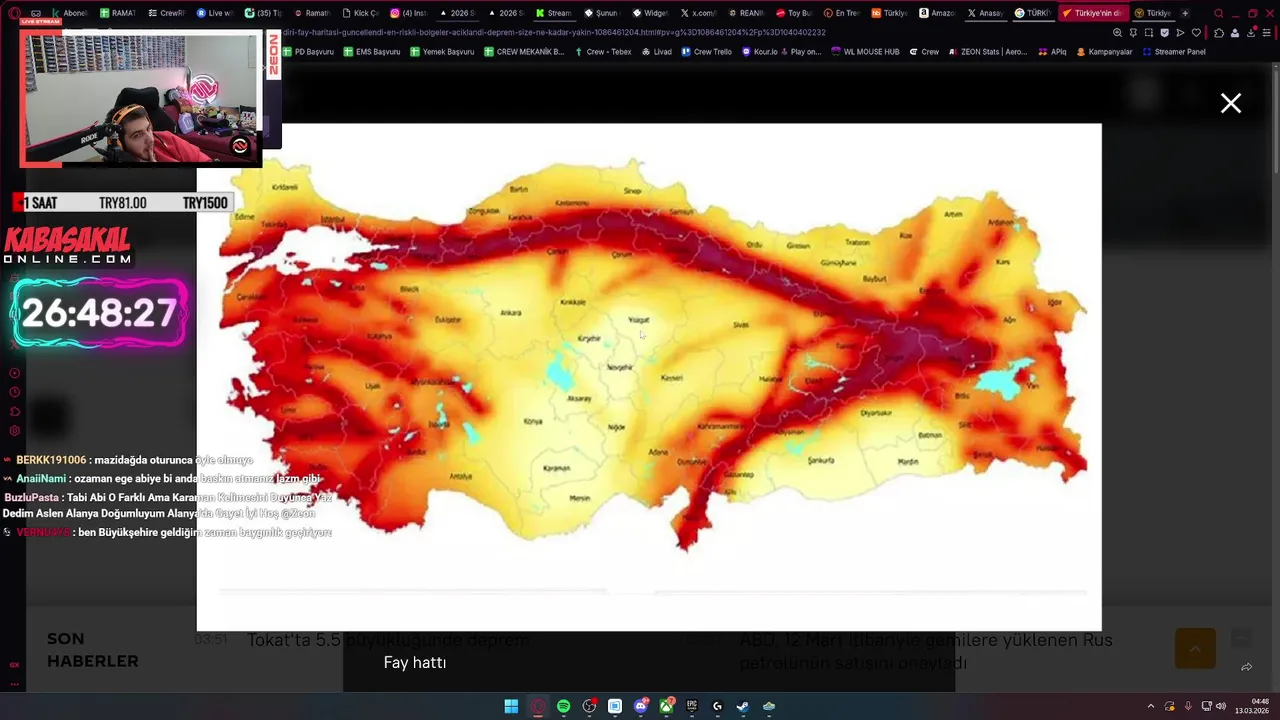Switch to the Widget browser tab

pyautogui.click(x=650, y=13)
